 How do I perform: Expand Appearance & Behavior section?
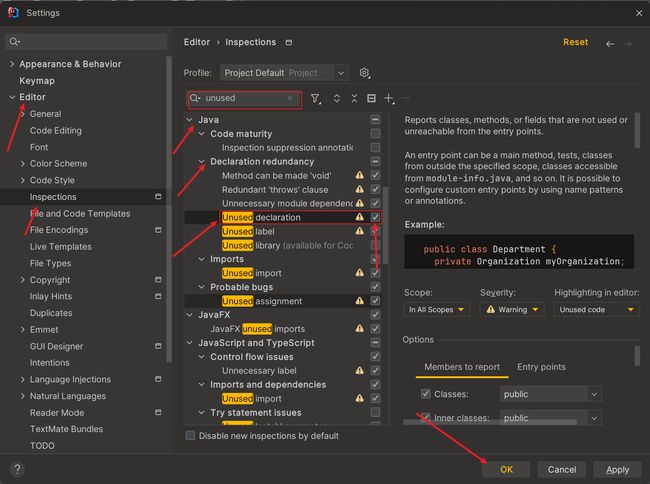(12, 64)
